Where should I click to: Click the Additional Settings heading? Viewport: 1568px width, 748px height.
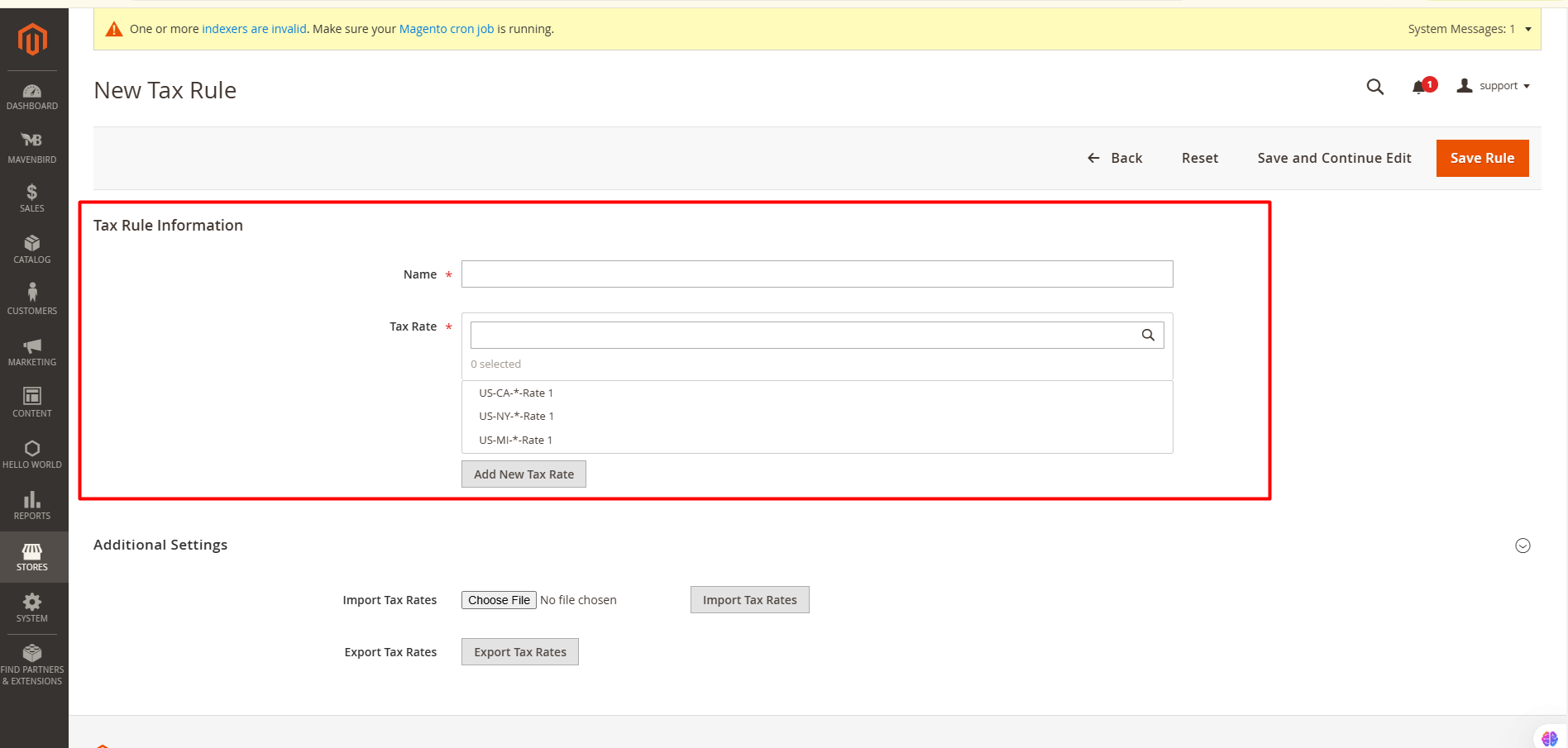point(160,545)
